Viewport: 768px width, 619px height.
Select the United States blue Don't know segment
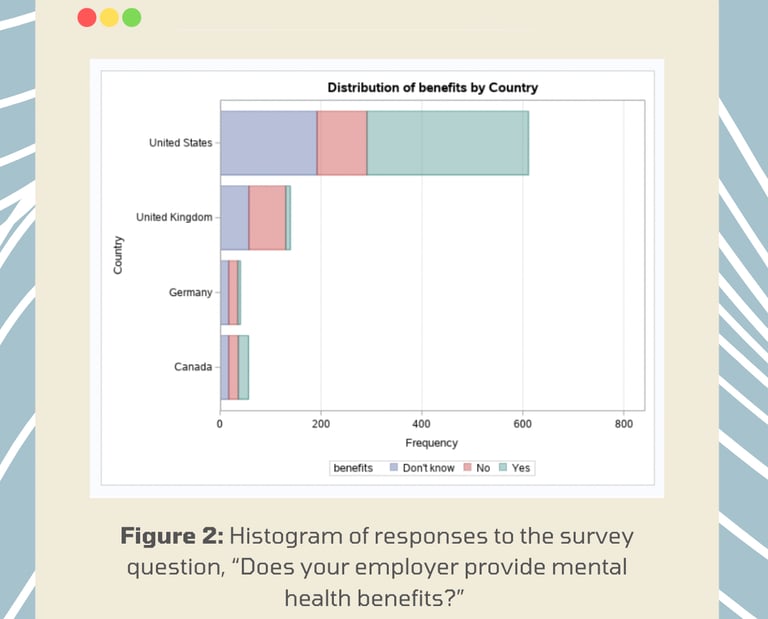pos(268,143)
